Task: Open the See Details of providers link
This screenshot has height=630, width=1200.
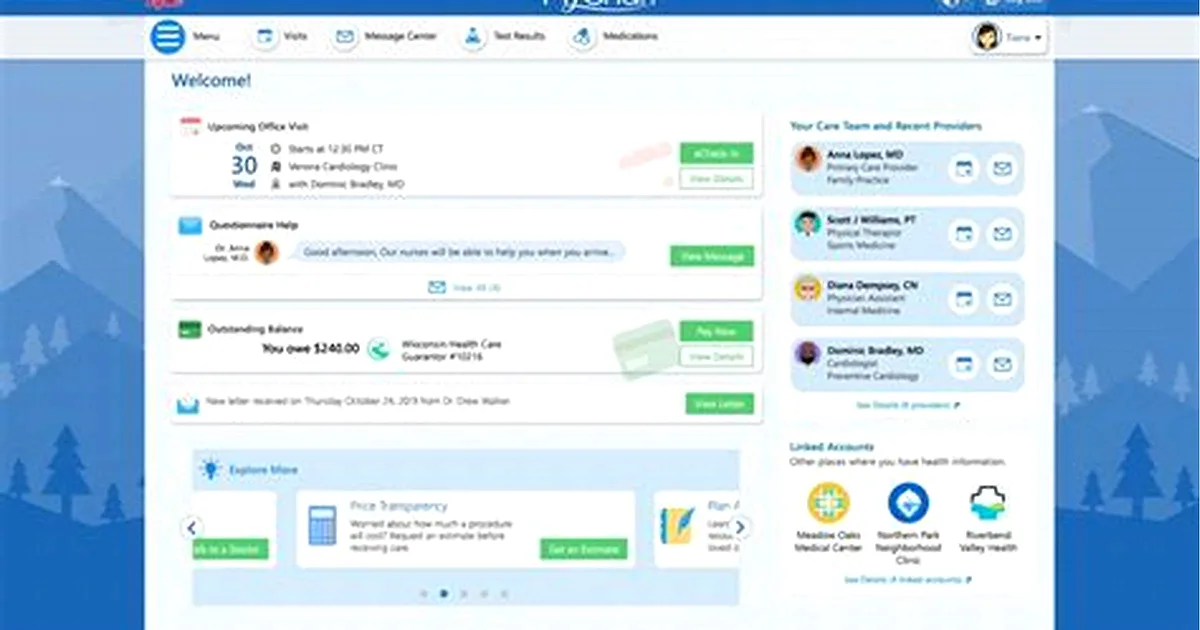Action: [x=908, y=406]
